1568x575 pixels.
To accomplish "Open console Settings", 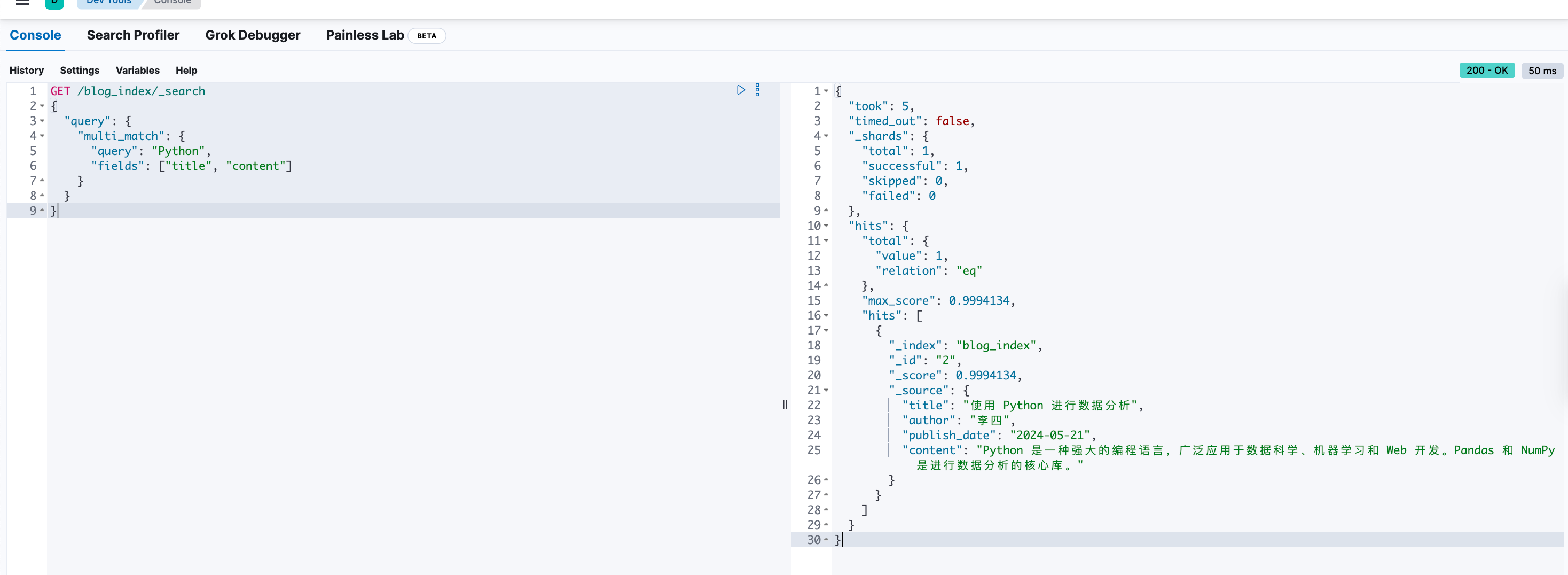I will click(80, 70).
